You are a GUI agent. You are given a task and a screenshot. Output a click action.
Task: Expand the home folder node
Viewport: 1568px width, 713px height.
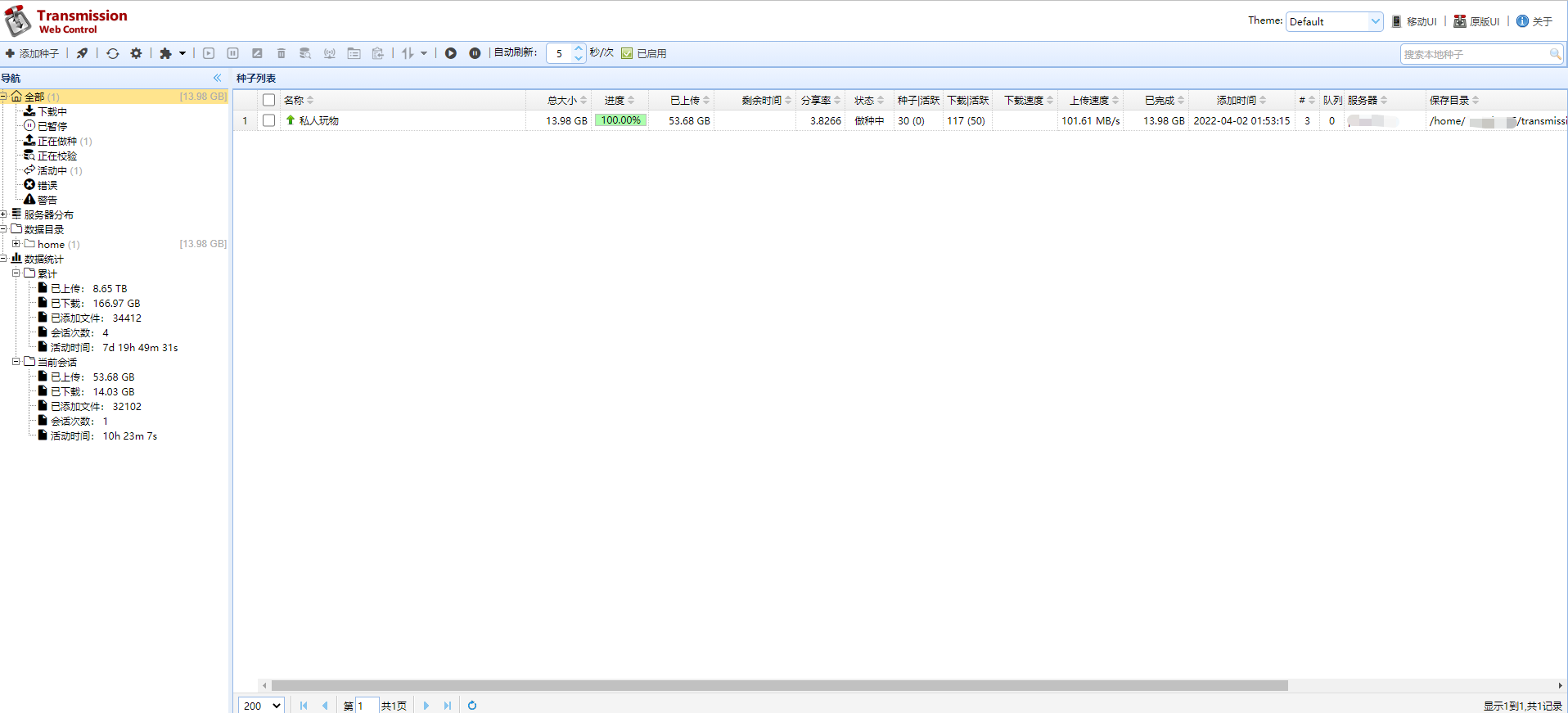pos(16,244)
